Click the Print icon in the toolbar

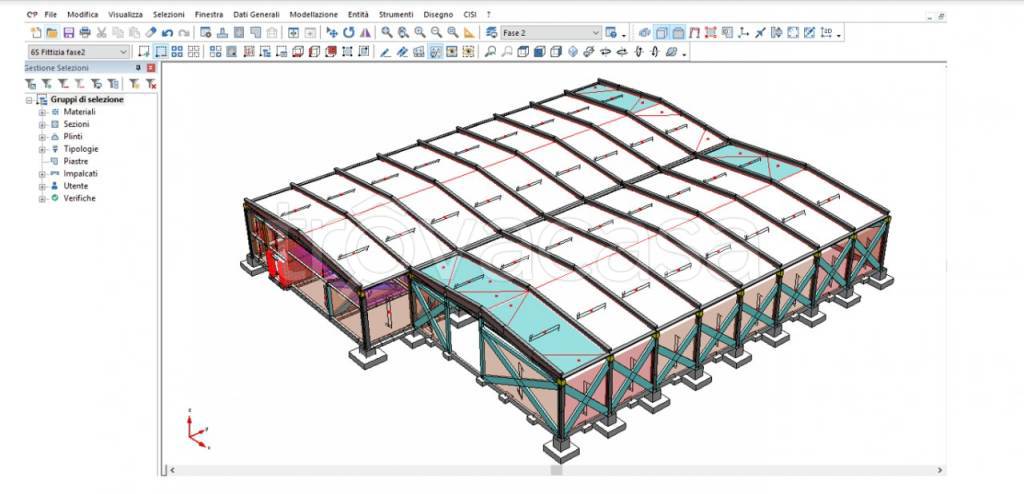(x=85, y=33)
